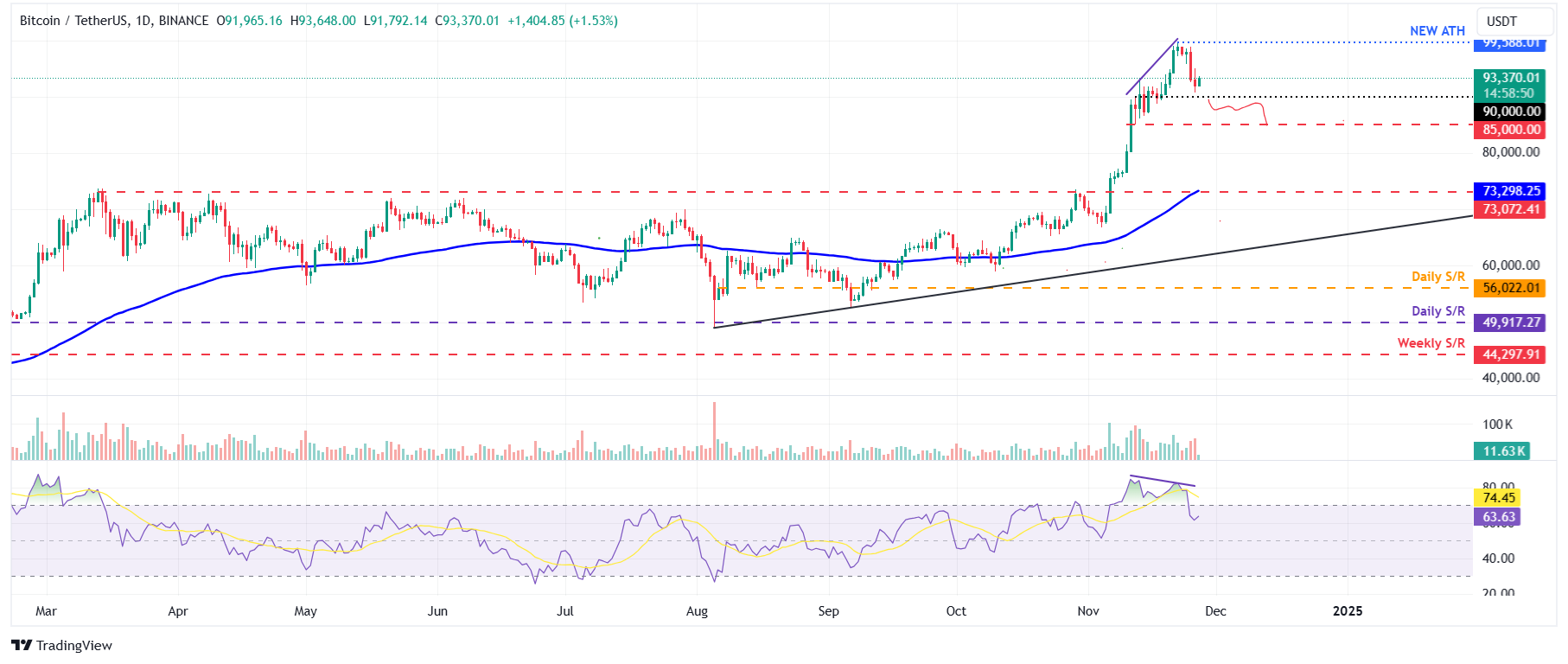
Task: Click the orange Daily S/R annotation
Action: pos(1438,277)
